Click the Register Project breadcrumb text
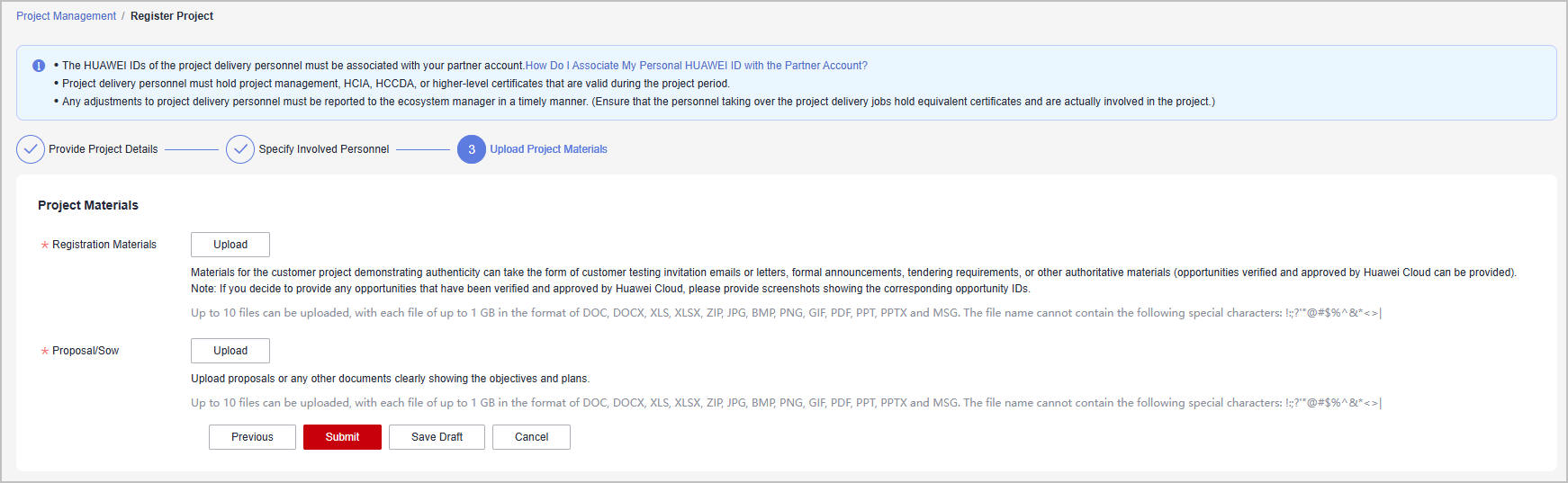The height and width of the screenshot is (483, 1568). point(172,16)
